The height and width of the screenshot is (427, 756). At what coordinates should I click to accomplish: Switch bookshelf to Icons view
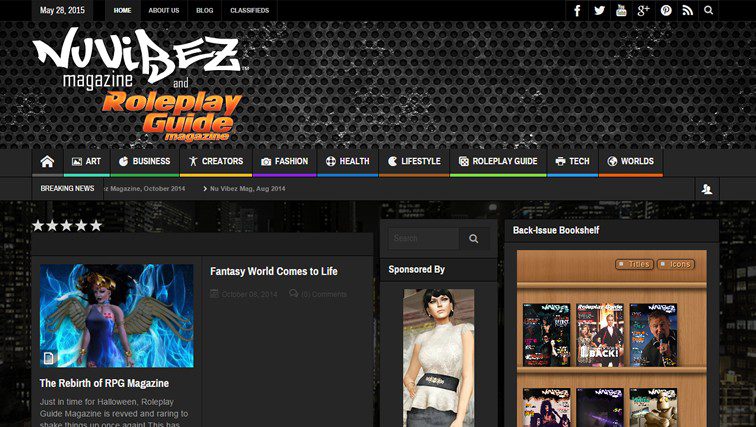[675, 264]
